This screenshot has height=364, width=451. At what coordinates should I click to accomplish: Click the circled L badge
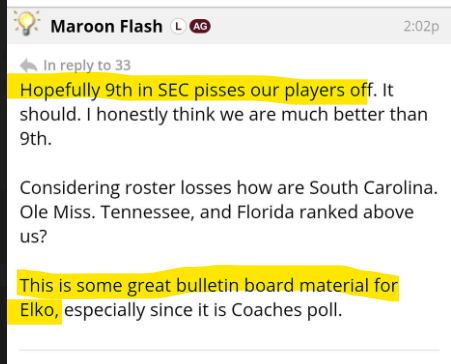point(178,26)
